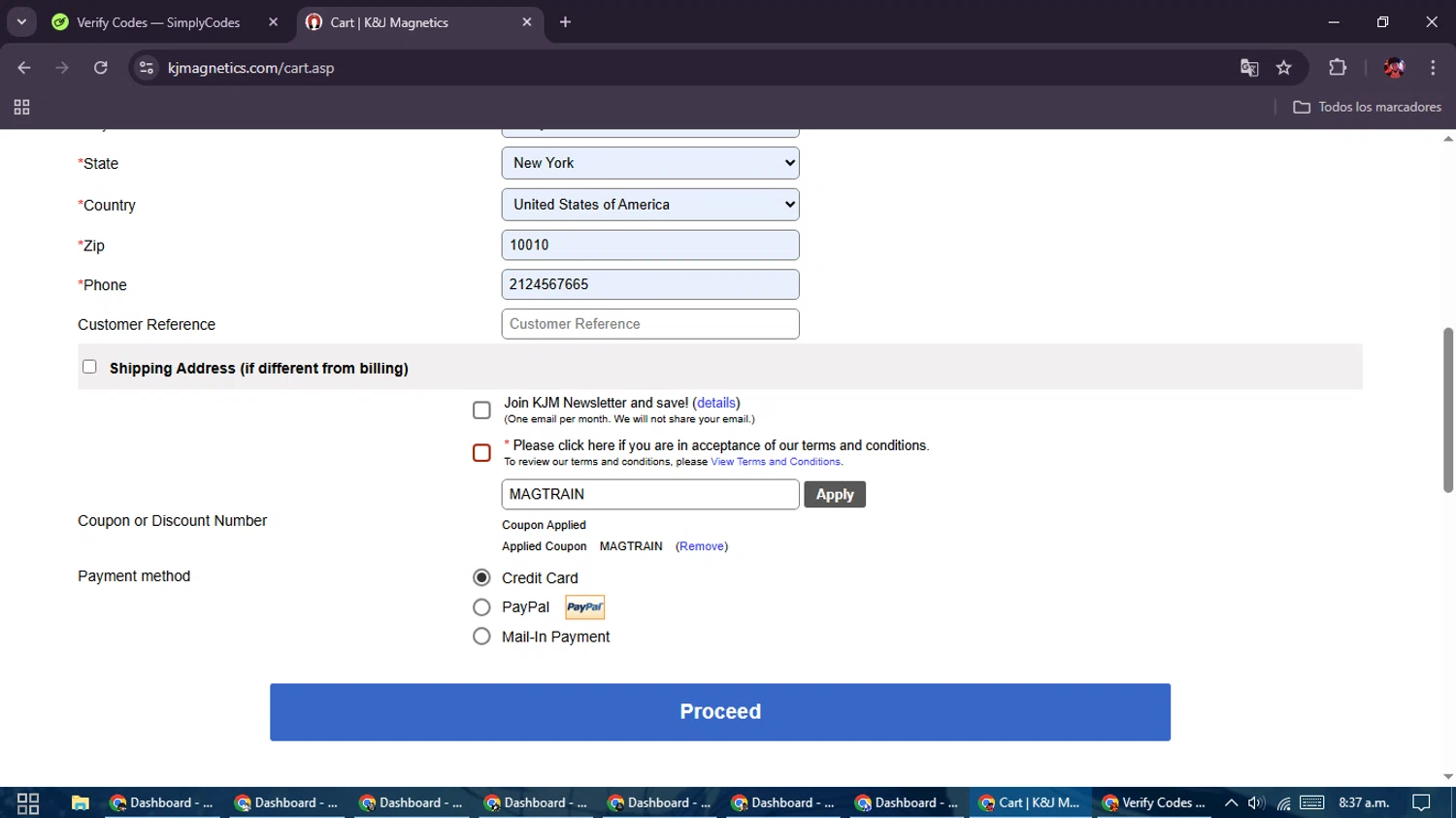
Task: Accept terms and conditions checkbox
Action: [x=481, y=453]
